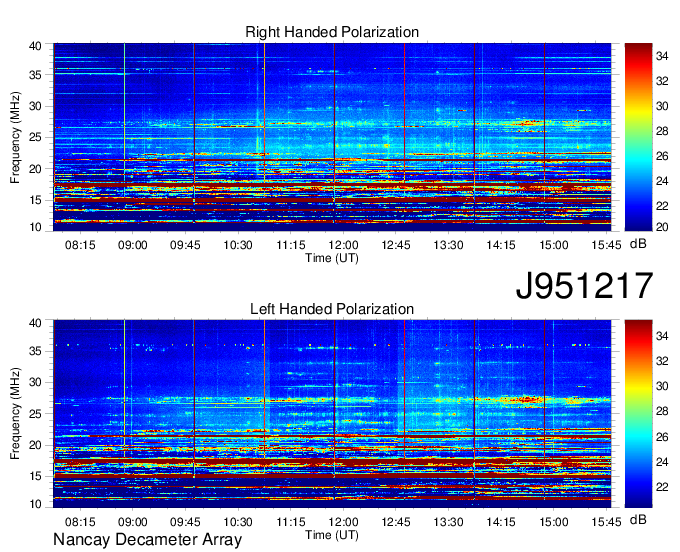Click 12:45 time tick on Left Handed plot

[x=396, y=522]
